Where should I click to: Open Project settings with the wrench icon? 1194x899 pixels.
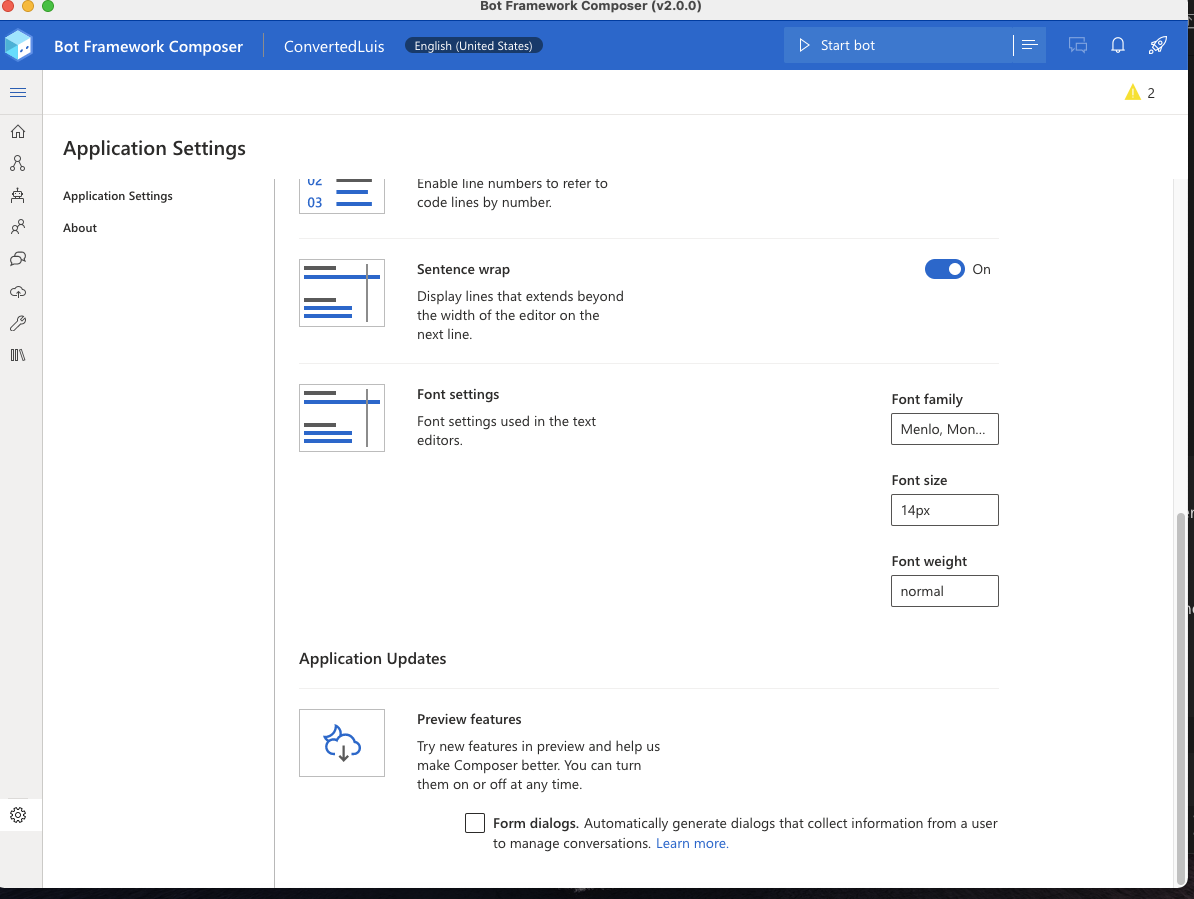[18, 323]
